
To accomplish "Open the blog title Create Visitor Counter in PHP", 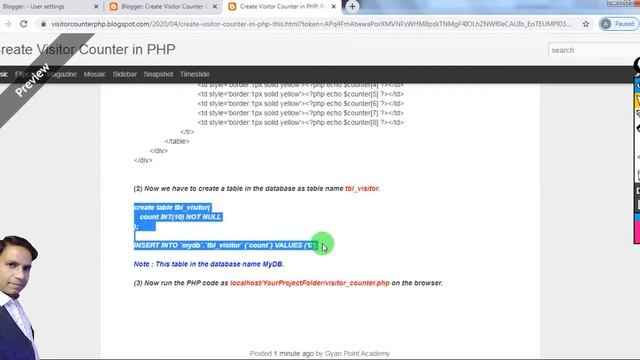I will pyautogui.click(x=87, y=49).
